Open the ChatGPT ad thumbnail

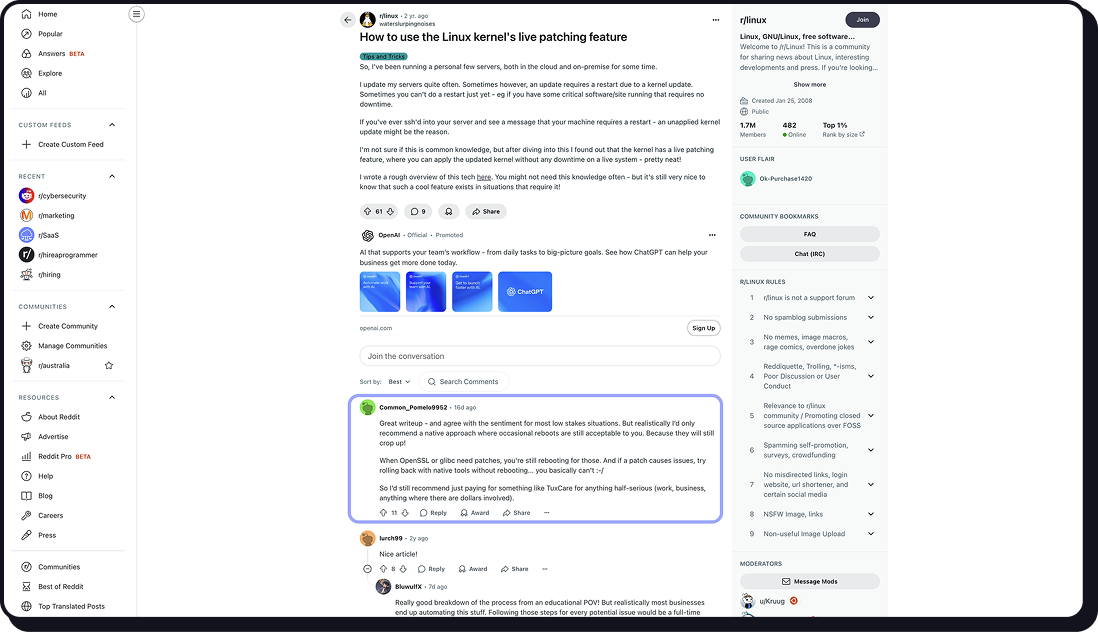[x=524, y=292]
